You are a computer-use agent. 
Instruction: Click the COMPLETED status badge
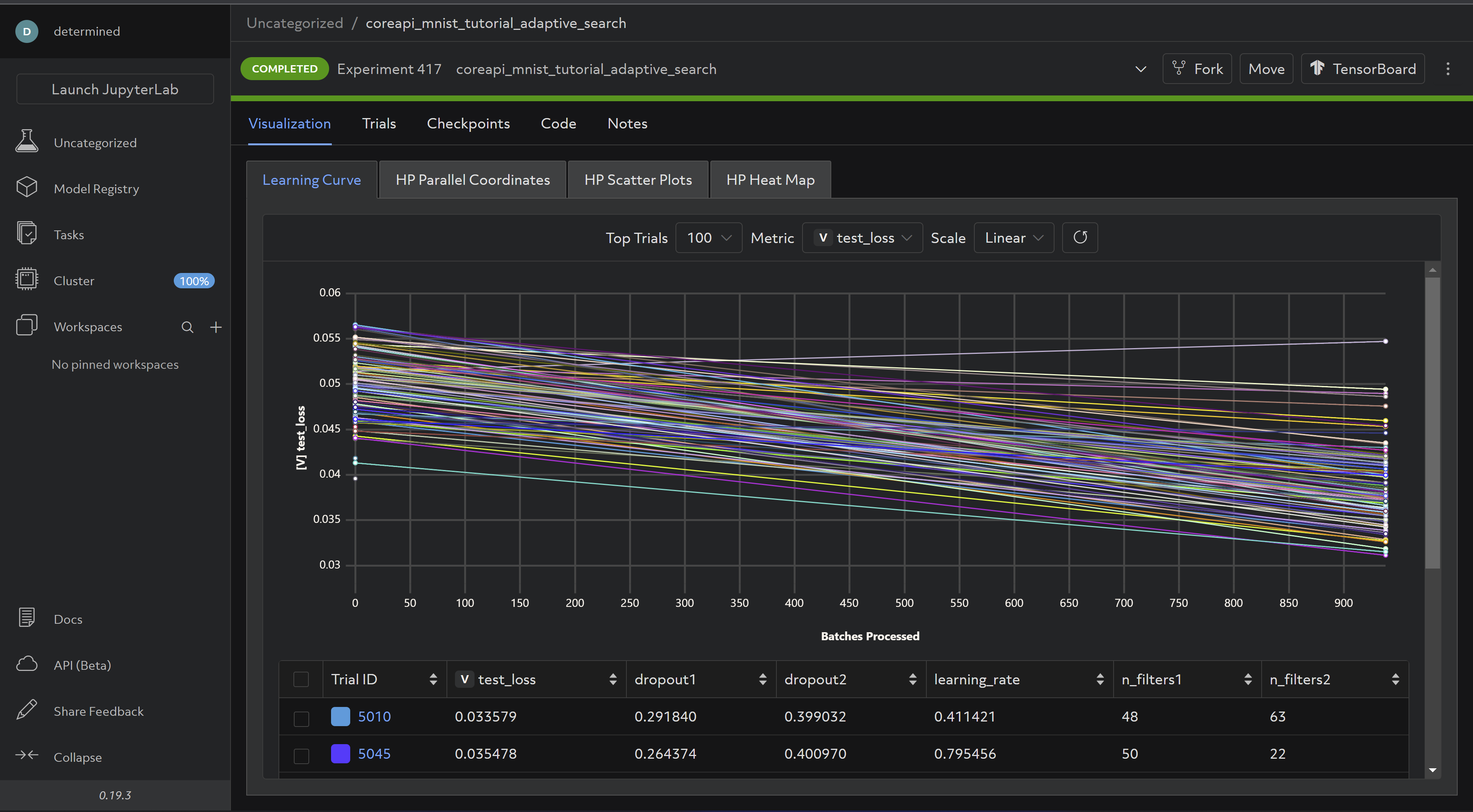(x=284, y=69)
